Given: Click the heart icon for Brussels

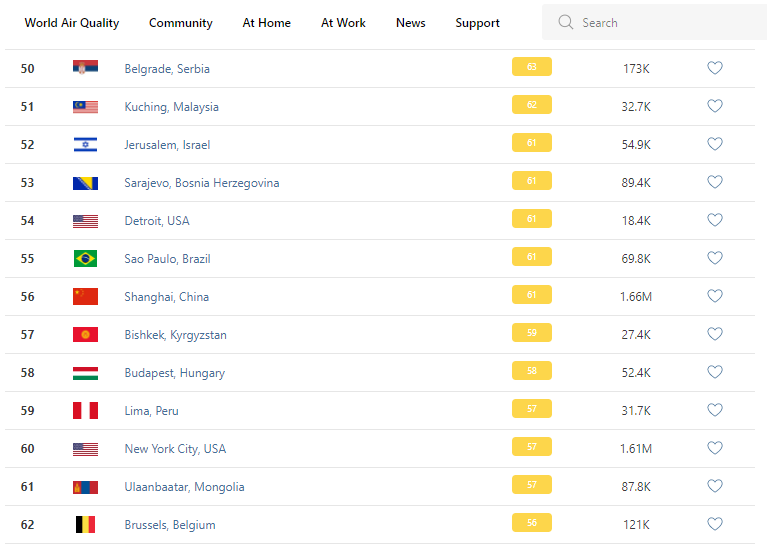Looking at the screenshot, I should click(x=715, y=524).
